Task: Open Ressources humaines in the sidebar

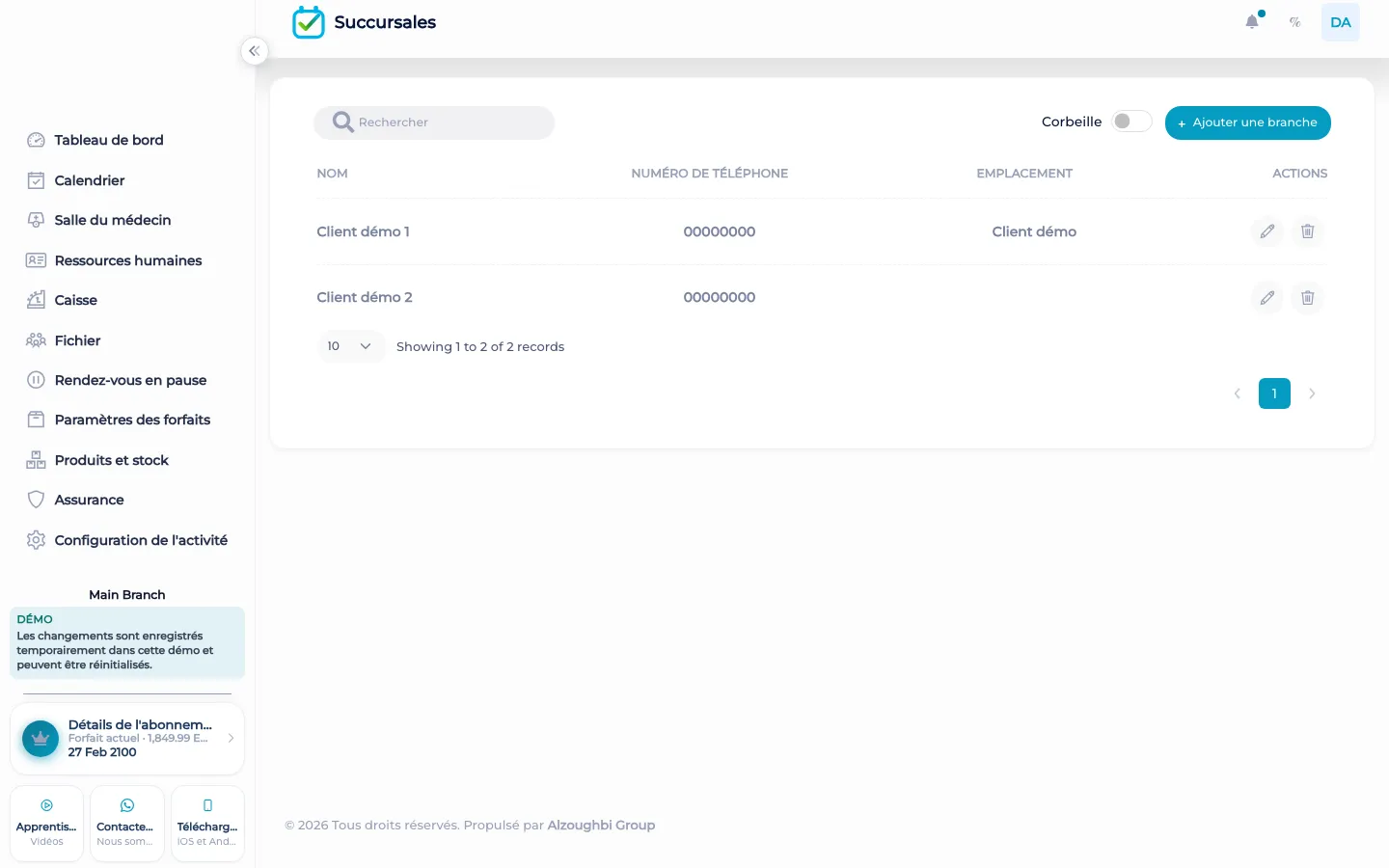Action: pyautogui.click(x=127, y=260)
